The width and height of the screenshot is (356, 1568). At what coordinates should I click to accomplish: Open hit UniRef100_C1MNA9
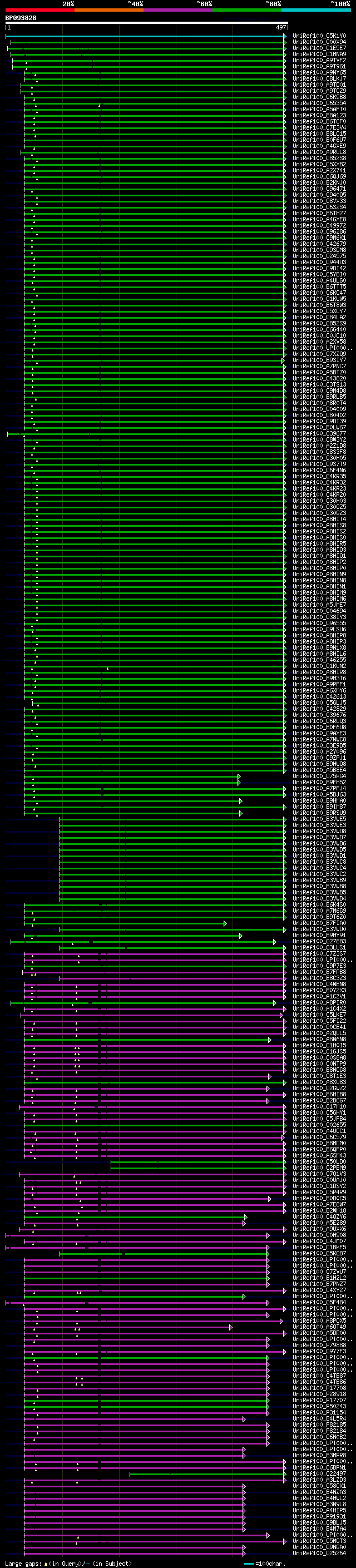pos(319,54)
